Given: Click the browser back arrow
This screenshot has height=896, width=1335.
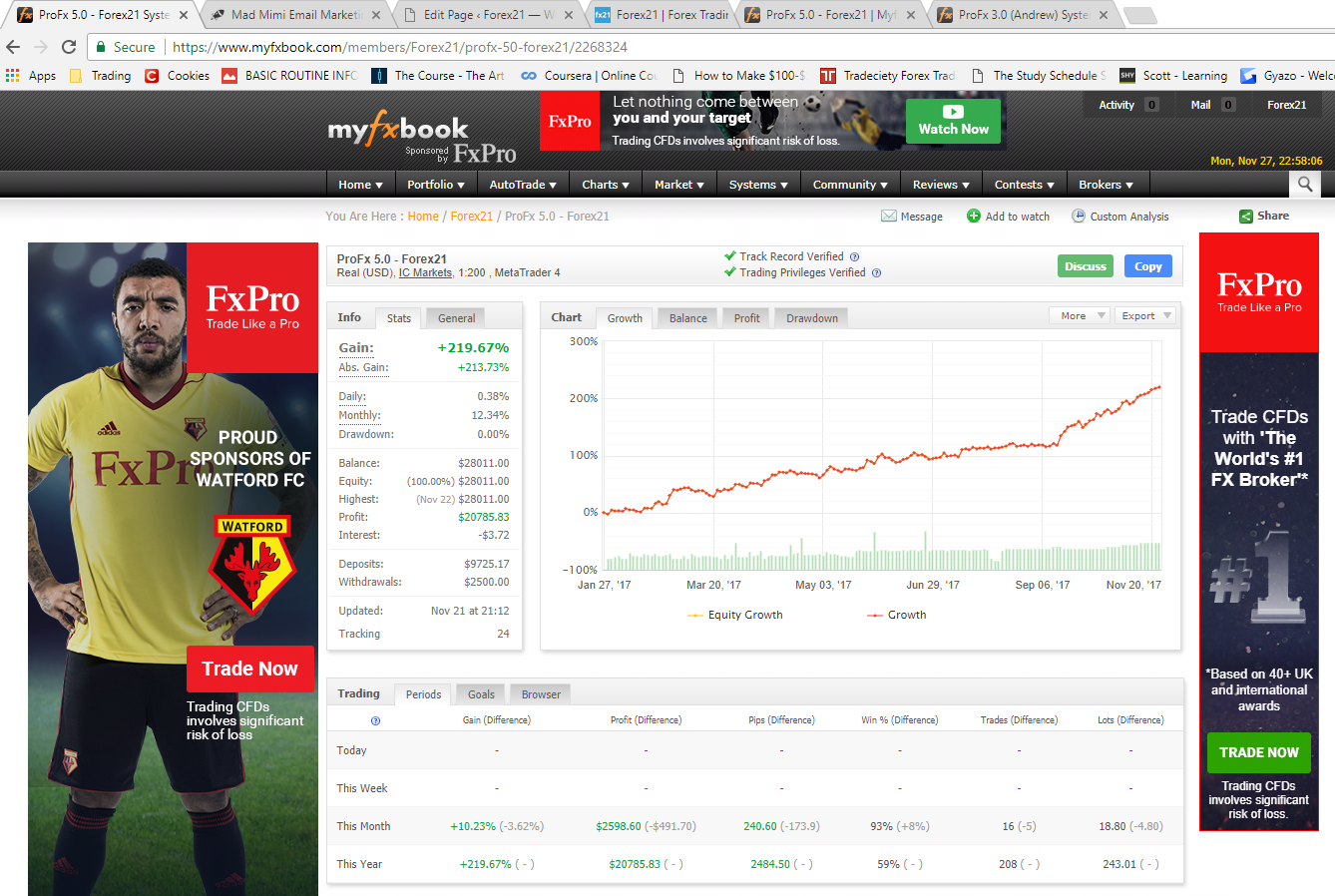Looking at the screenshot, I should pos(13,47).
